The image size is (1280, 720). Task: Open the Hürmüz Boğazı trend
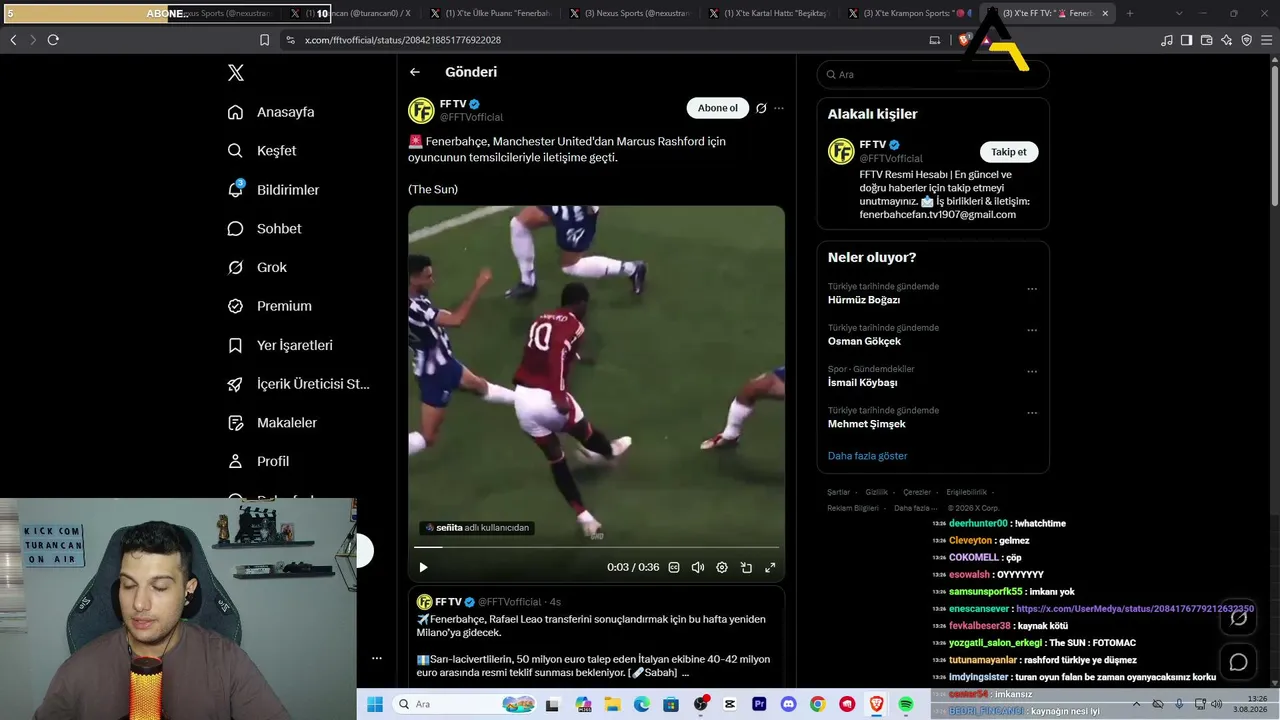(x=864, y=300)
